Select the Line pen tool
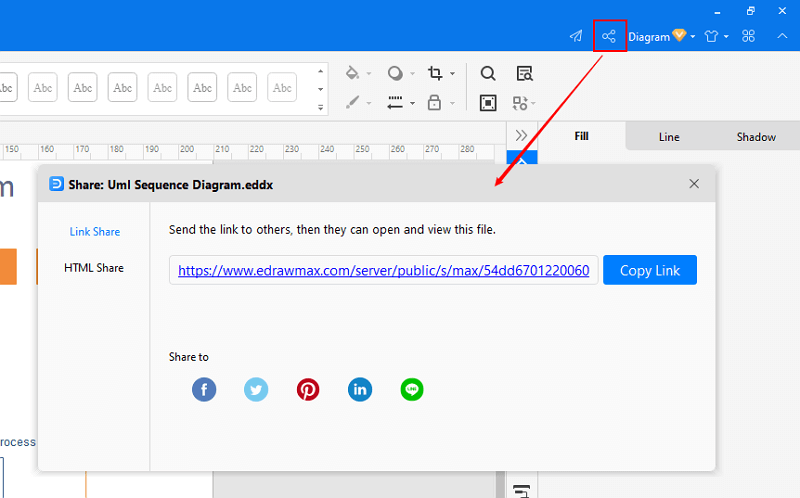The image size is (800, 498). tap(352, 103)
